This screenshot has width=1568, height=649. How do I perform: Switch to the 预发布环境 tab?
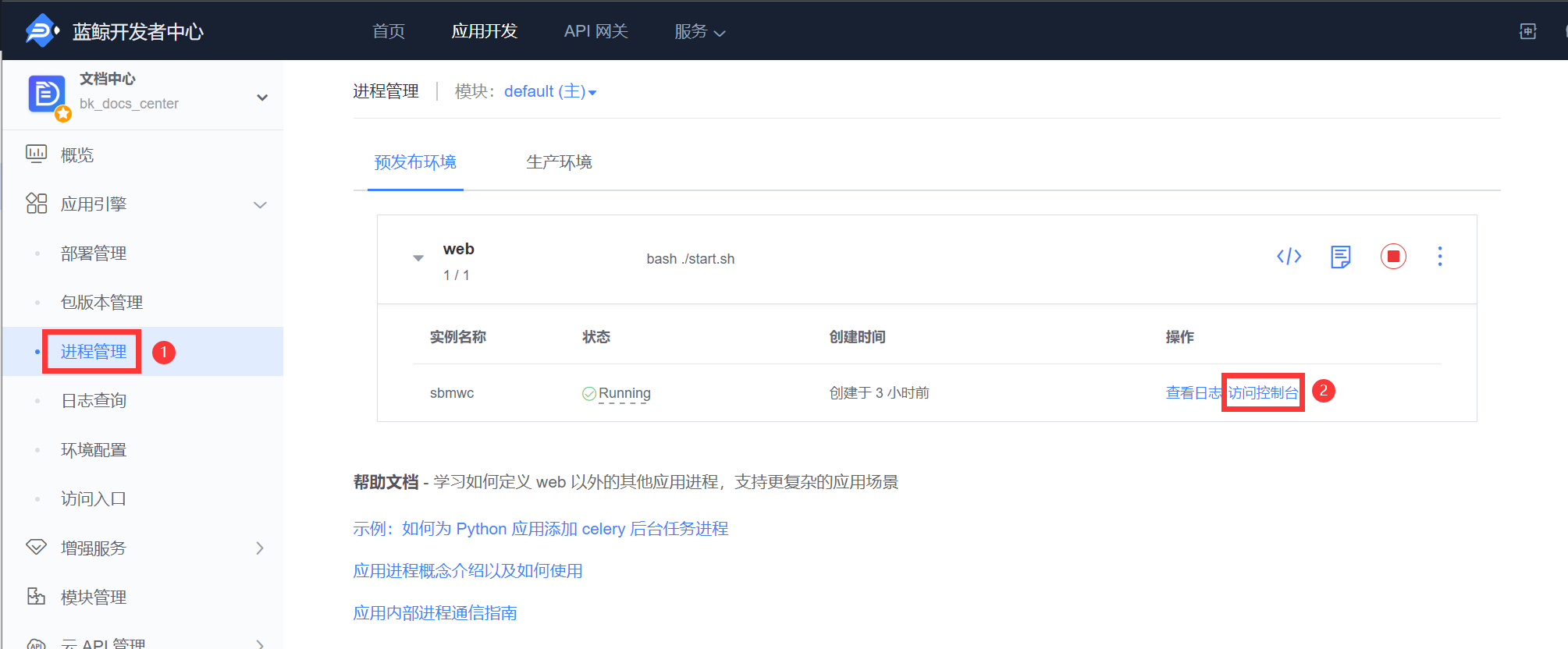(415, 162)
